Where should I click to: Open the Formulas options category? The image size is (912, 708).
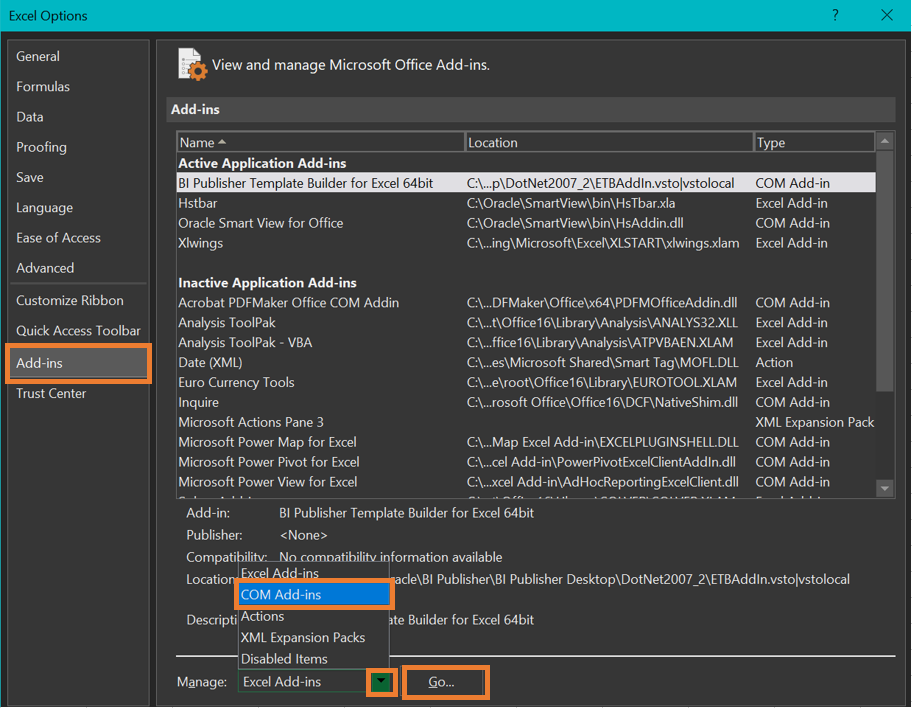pyautogui.click(x=43, y=87)
